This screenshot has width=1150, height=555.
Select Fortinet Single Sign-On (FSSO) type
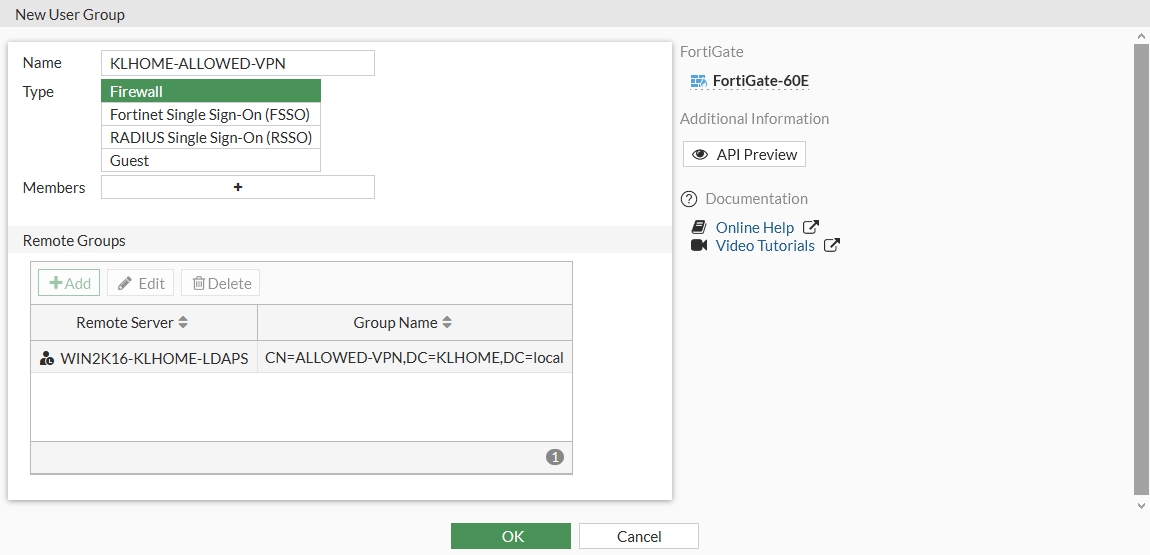pos(211,115)
